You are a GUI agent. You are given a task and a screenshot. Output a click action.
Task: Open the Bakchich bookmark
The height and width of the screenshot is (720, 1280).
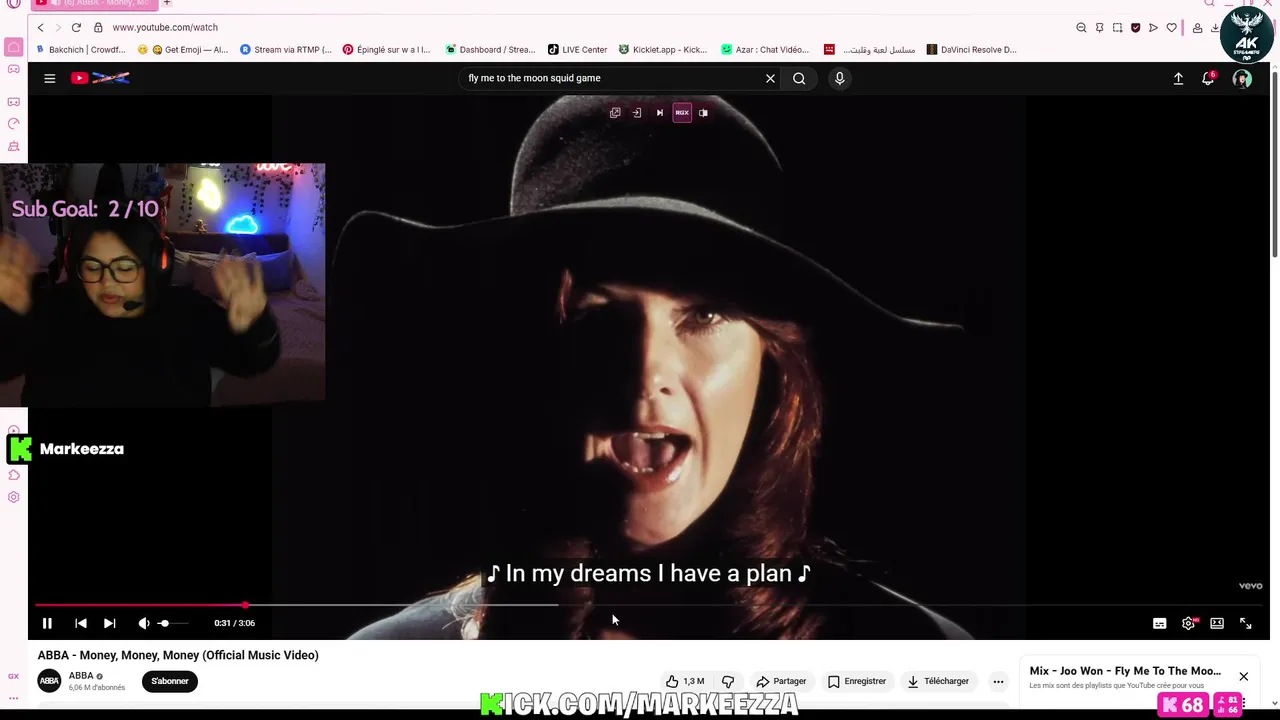[81, 49]
